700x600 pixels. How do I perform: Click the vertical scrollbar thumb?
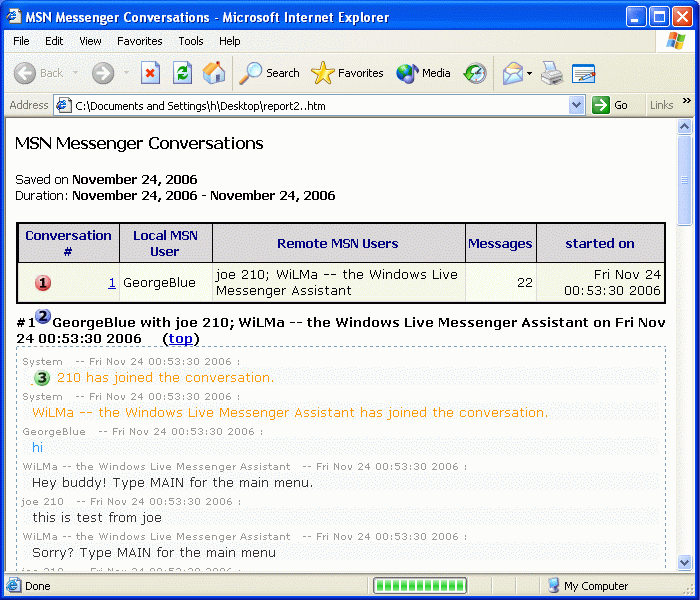point(684,180)
